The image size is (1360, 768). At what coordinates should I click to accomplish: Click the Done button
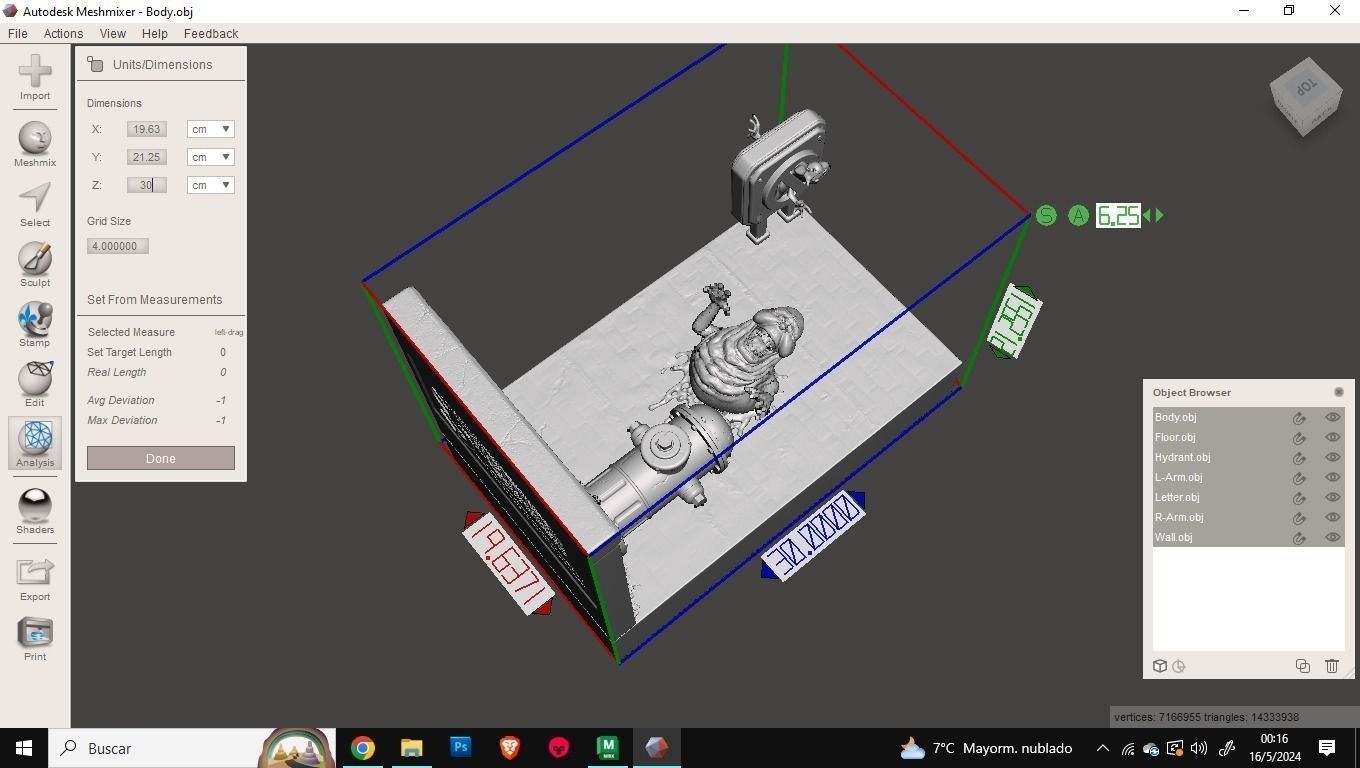(161, 458)
